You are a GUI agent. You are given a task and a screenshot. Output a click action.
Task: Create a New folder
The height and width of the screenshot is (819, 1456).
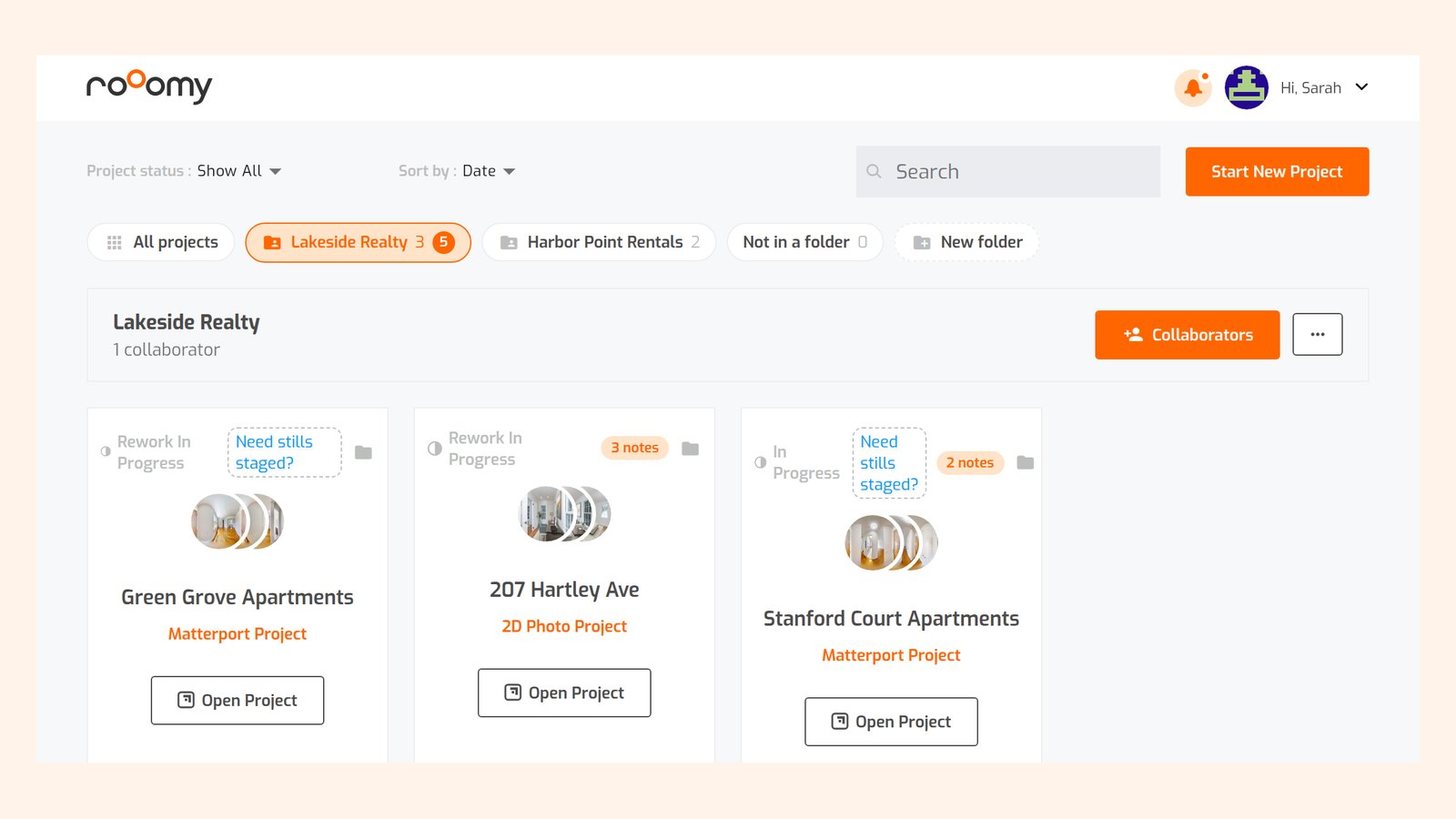coord(966,242)
